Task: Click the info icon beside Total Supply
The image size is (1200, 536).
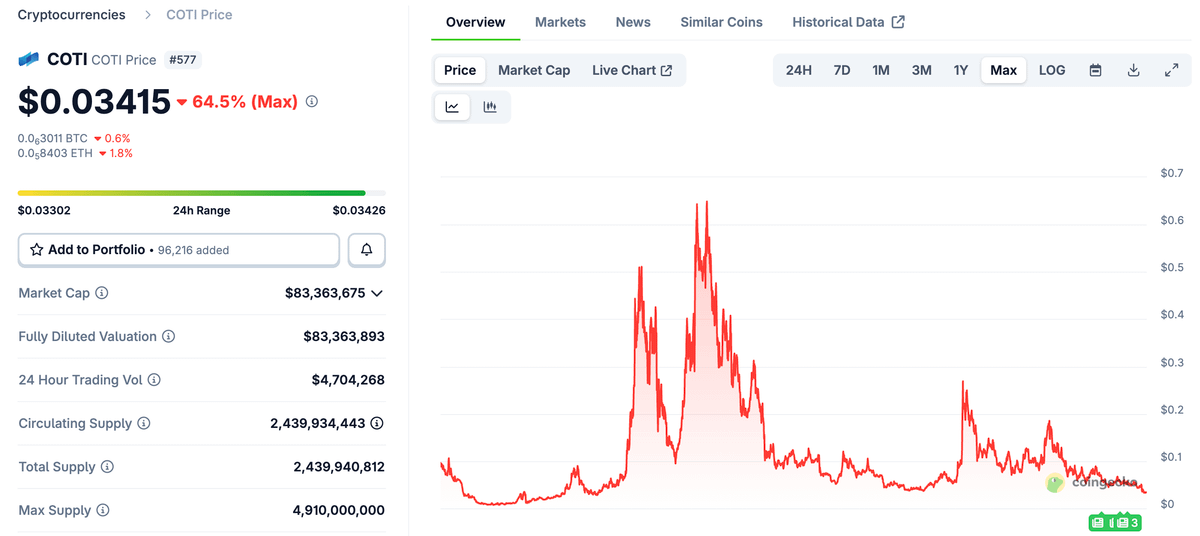Action: click(107, 467)
